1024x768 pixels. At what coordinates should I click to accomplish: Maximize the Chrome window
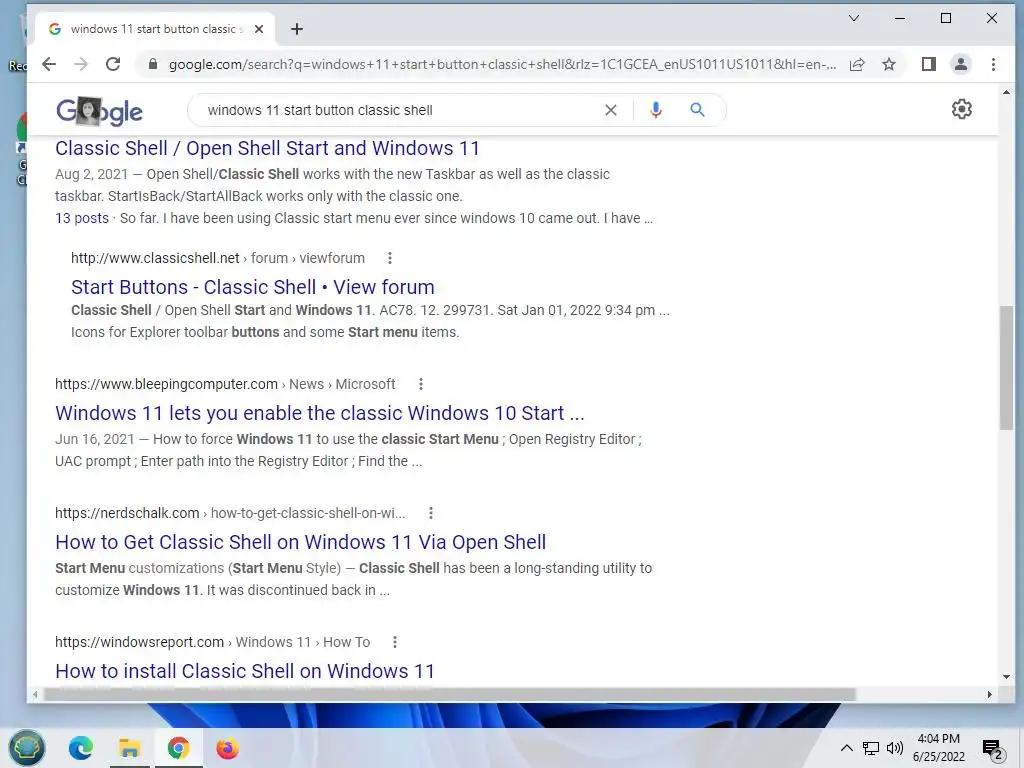pos(946,18)
